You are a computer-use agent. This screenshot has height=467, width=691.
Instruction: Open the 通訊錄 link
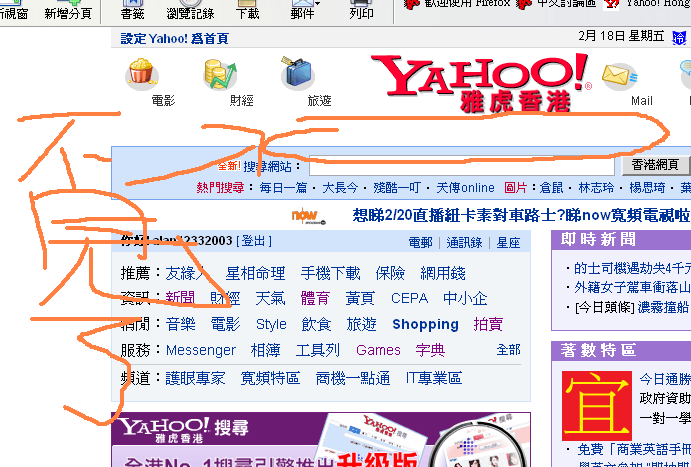point(464,243)
